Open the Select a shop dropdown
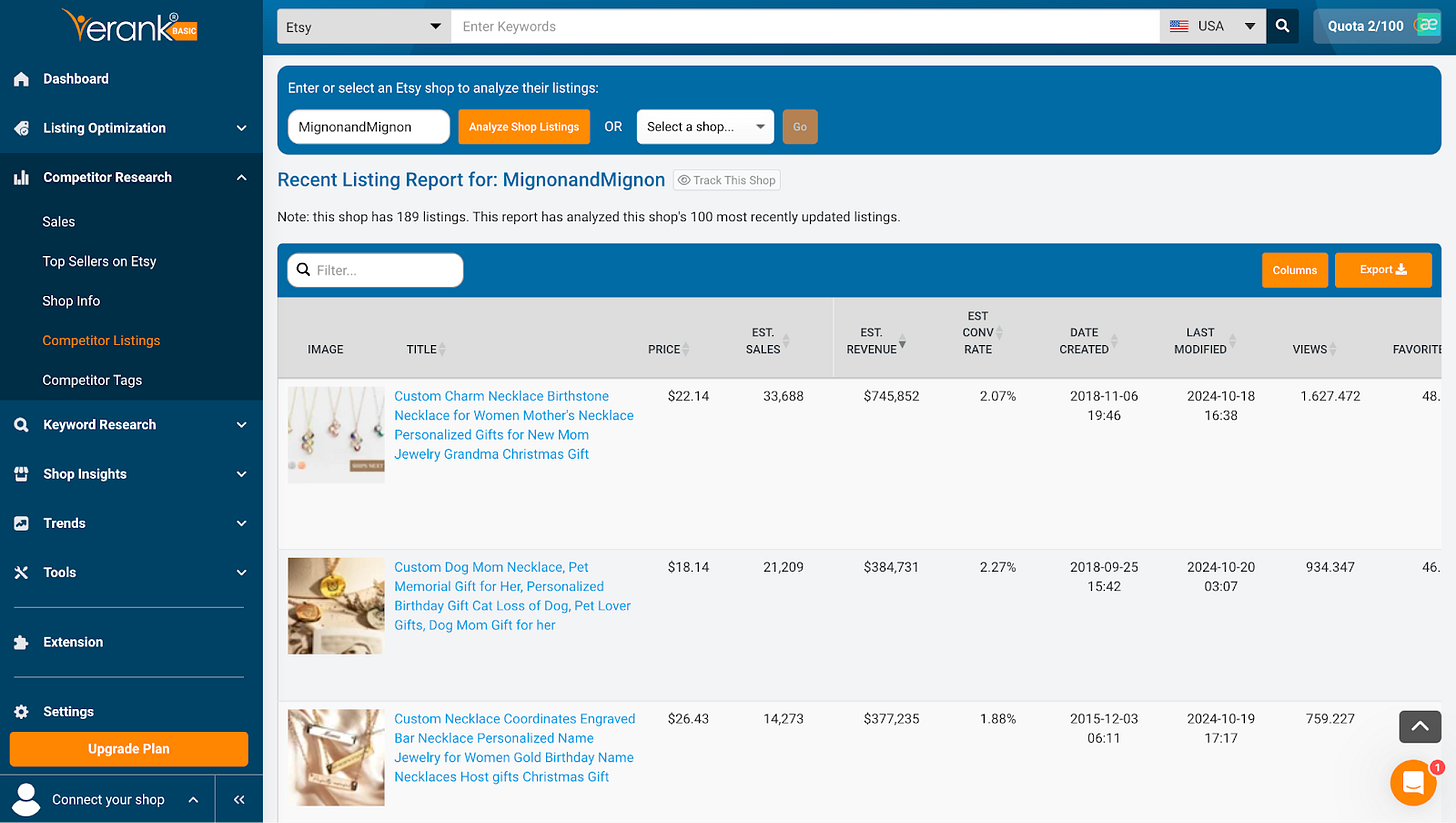 pos(705,127)
